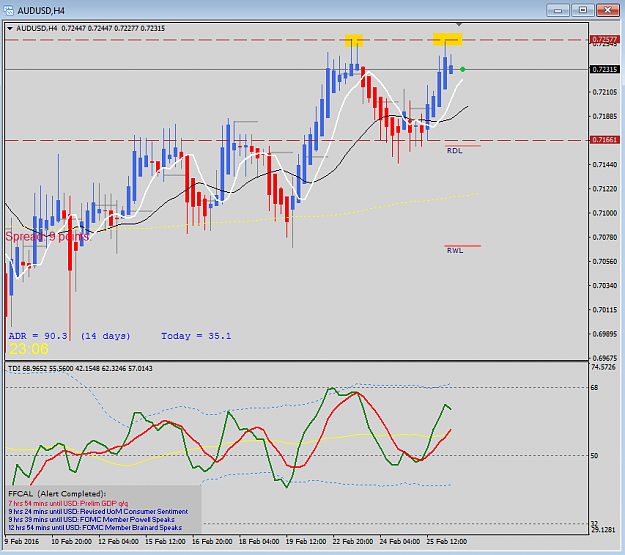Click the RDL line label

click(x=454, y=151)
